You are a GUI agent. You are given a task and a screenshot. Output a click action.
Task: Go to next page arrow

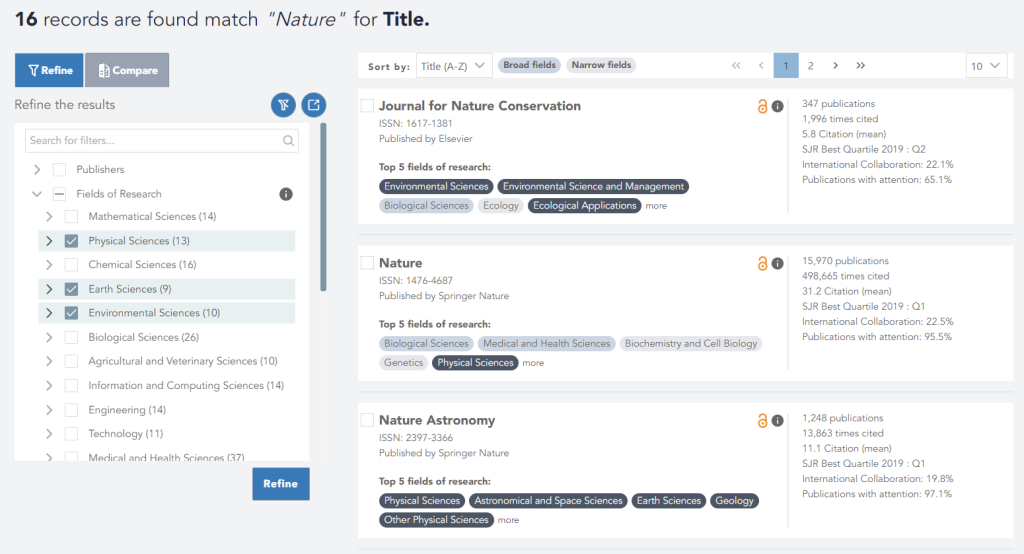(x=835, y=65)
